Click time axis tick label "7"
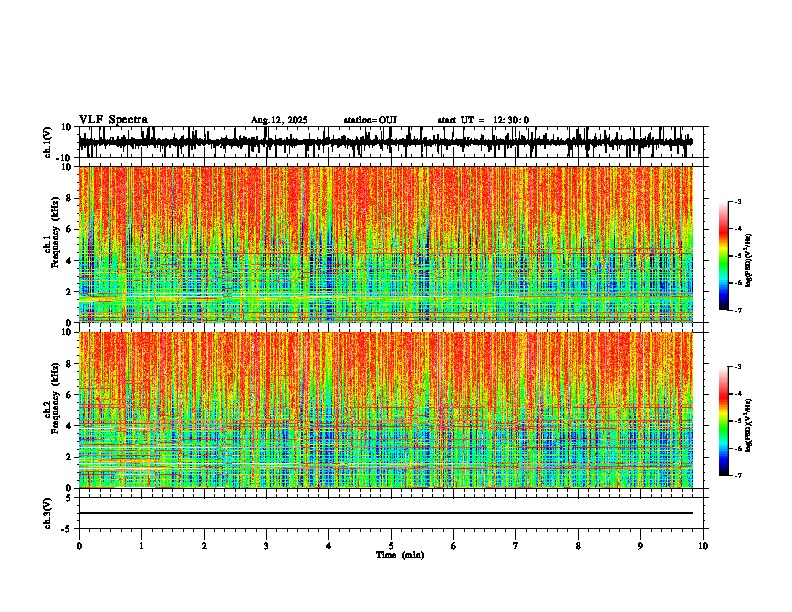Viewport: 792px width, 612px height. click(x=516, y=546)
